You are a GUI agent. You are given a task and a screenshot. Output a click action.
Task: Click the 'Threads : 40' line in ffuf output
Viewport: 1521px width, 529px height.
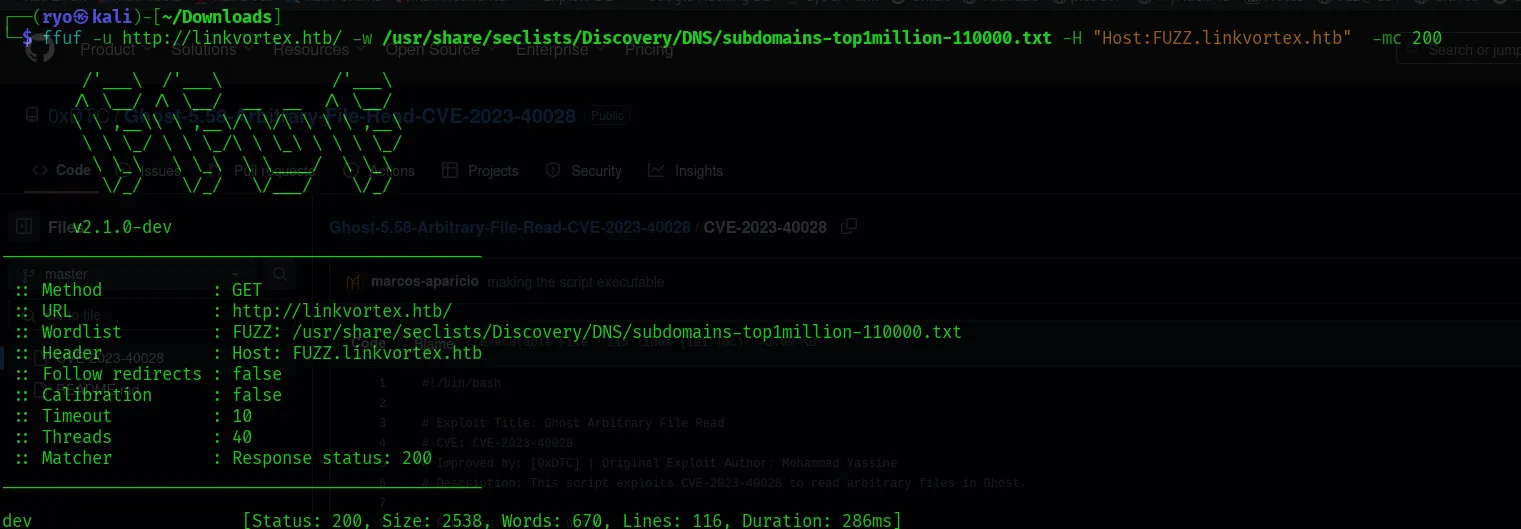[x=133, y=437]
